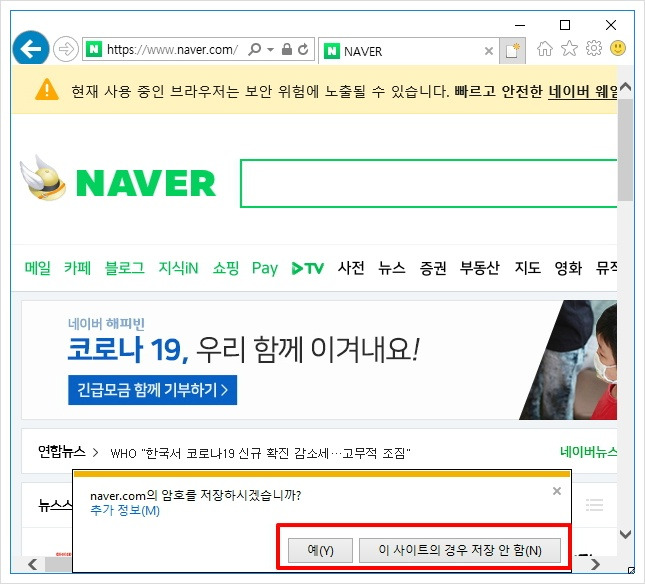
Task: Open the 쇼핑 menu link
Action: coord(225,268)
